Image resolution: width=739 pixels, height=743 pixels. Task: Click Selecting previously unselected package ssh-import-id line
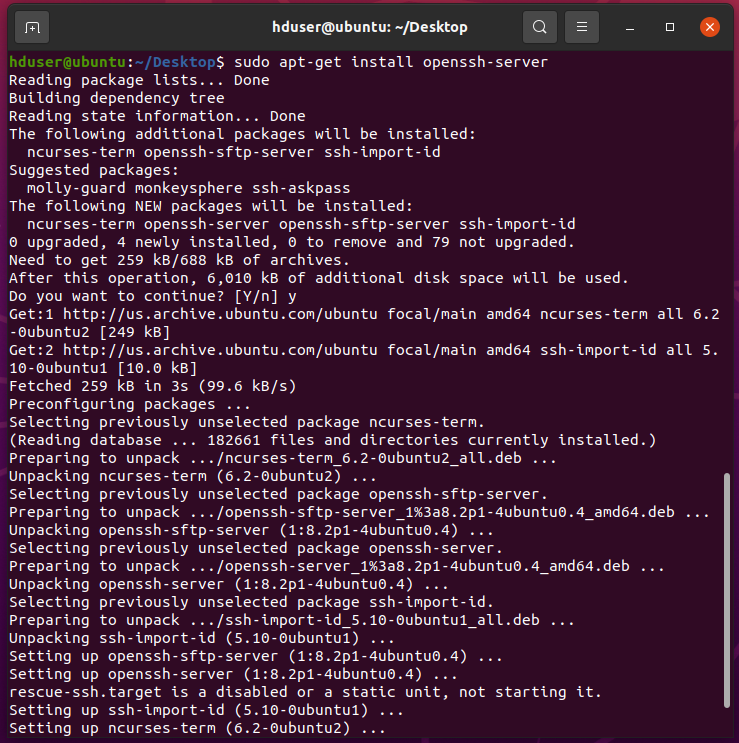coord(251,602)
